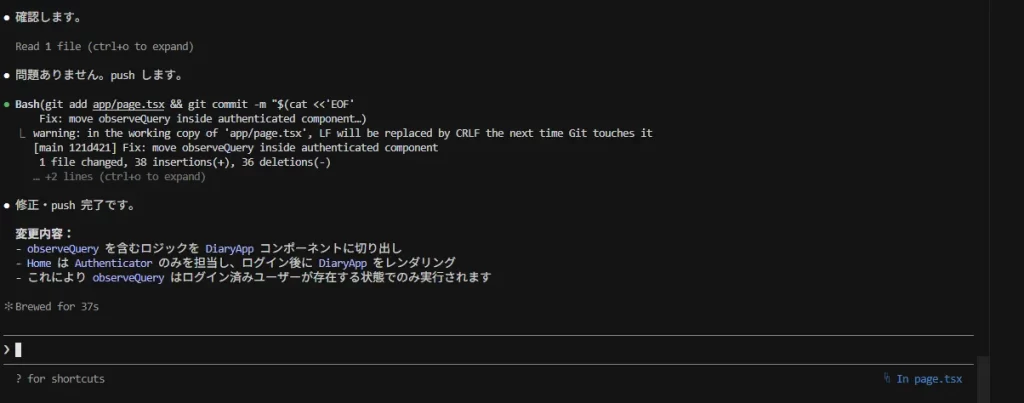The image size is (1024, 403).
Task: Click the file icon beside 'In page.tsx'
Action: click(887, 379)
